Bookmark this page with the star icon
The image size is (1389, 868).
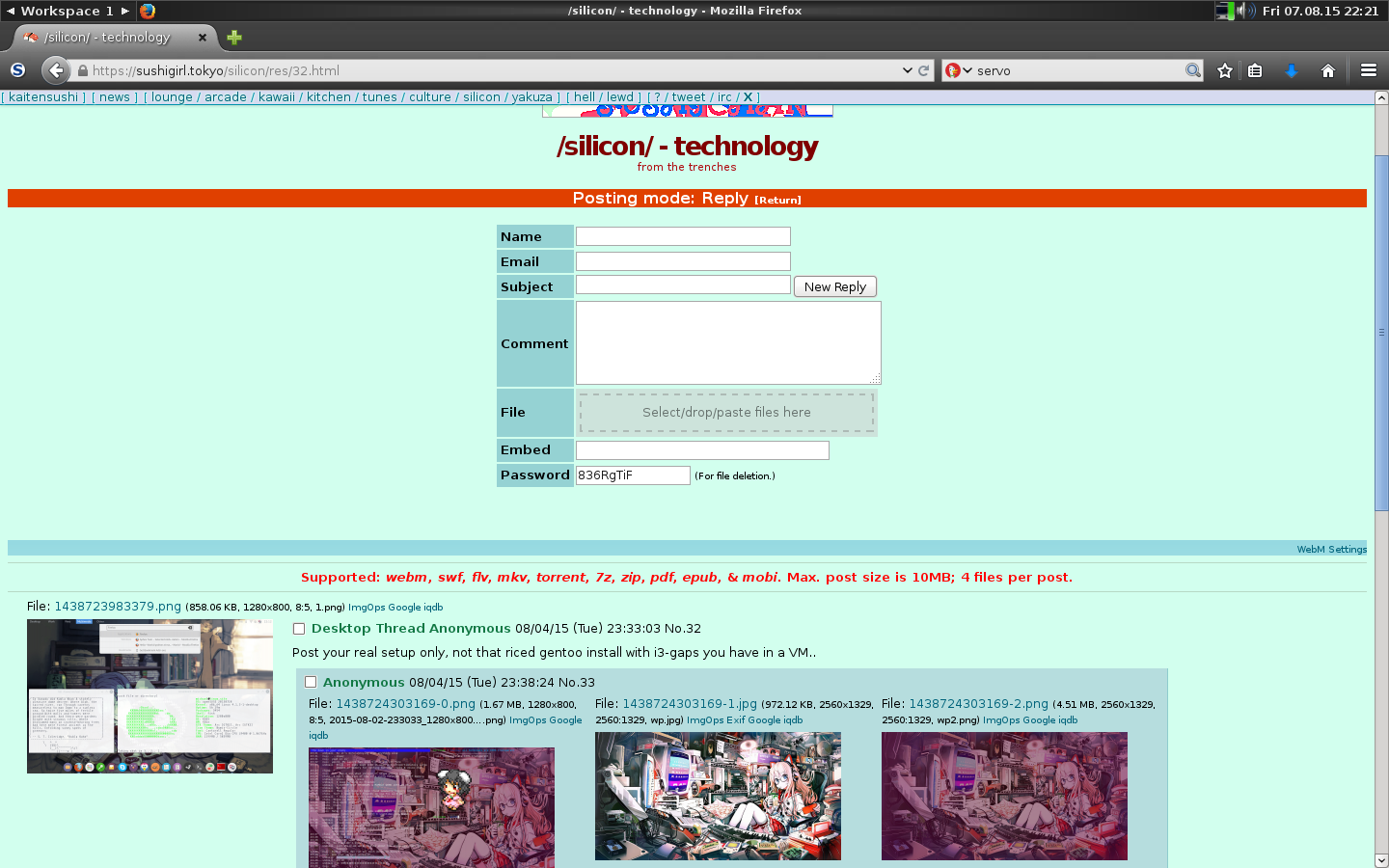(1225, 70)
